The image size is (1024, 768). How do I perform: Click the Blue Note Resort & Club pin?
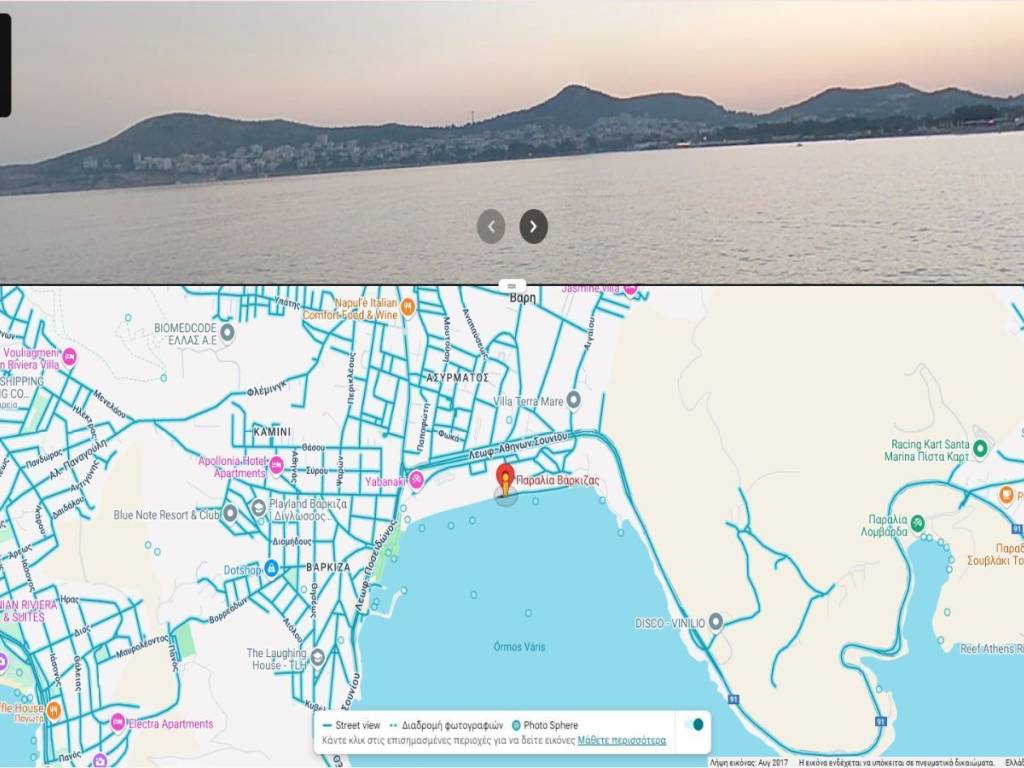point(230,514)
